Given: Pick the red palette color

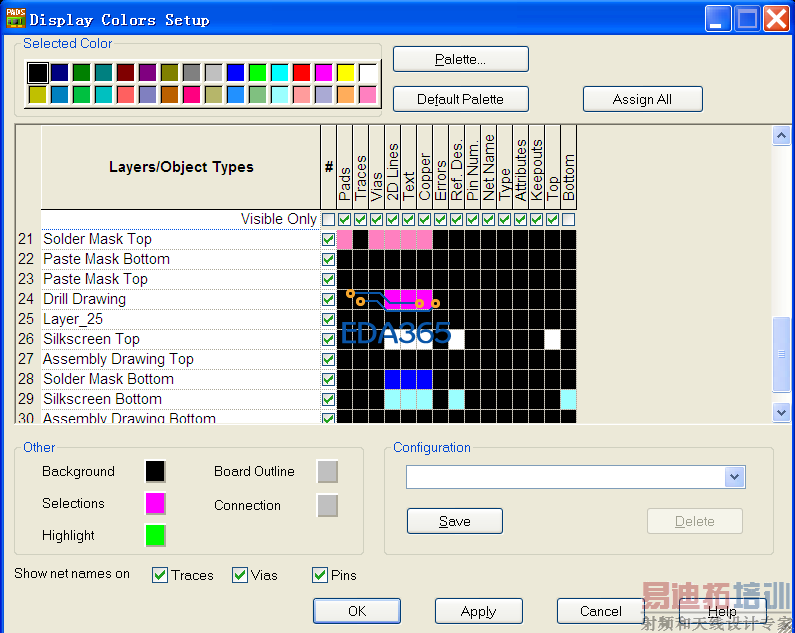Looking at the screenshot, I should 301,73.
